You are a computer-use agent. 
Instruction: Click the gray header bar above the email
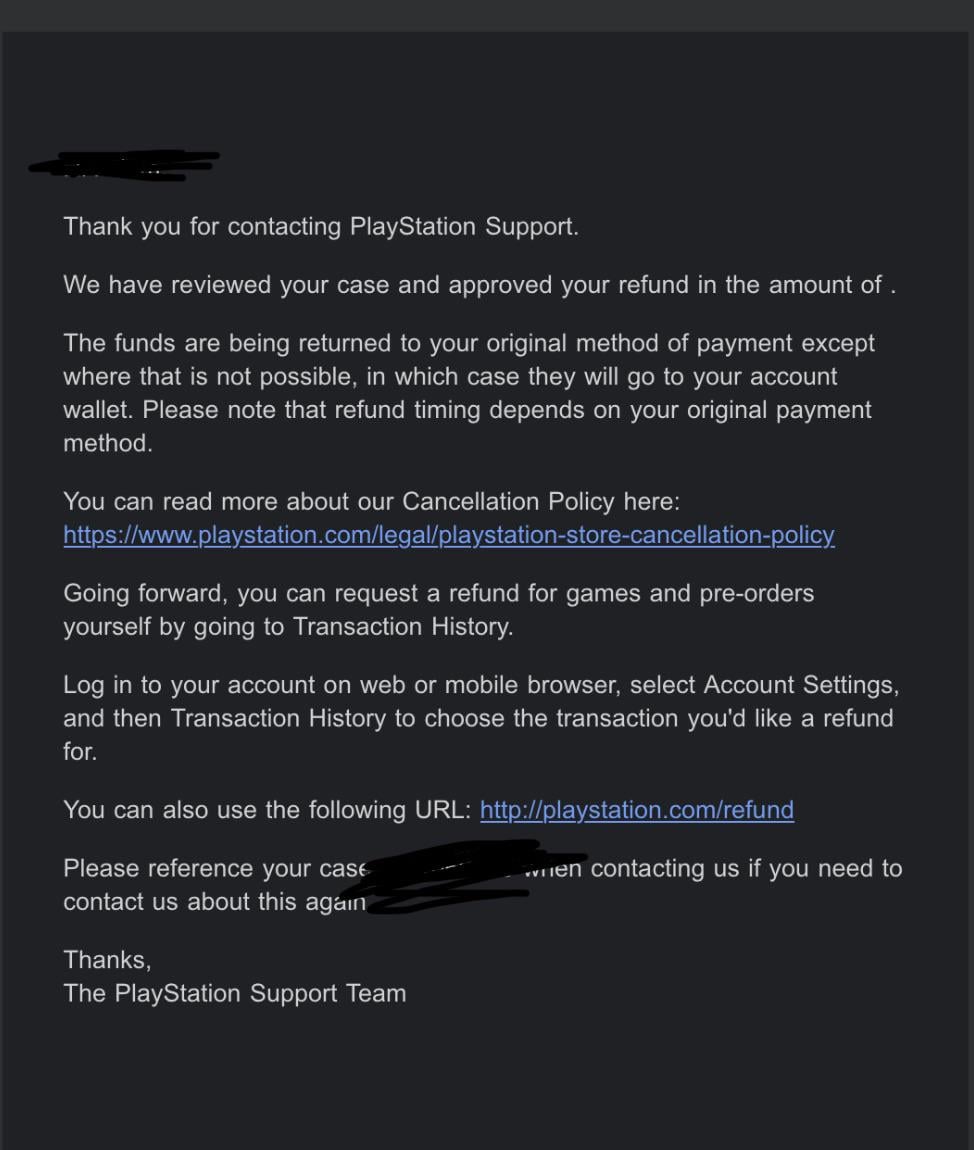tap(487, 15)
